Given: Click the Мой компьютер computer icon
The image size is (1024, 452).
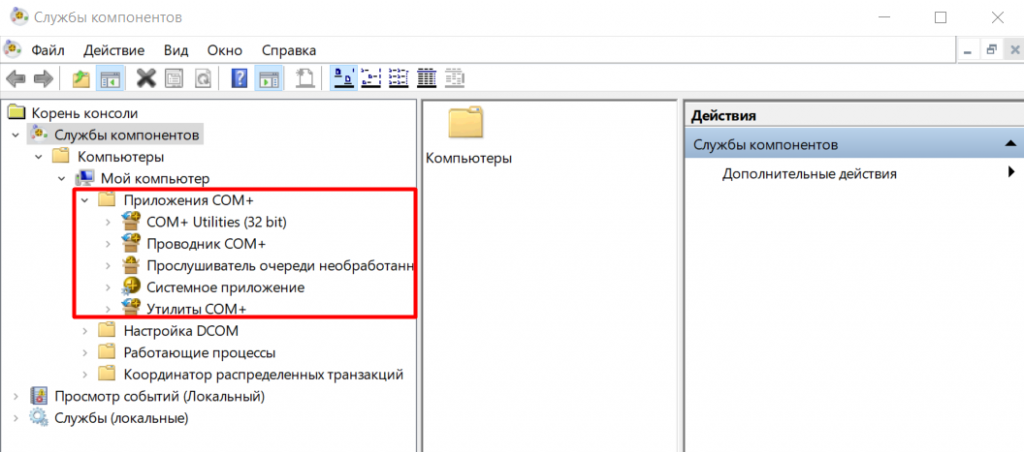Looking at the screenshot, I should pos(85,178).
